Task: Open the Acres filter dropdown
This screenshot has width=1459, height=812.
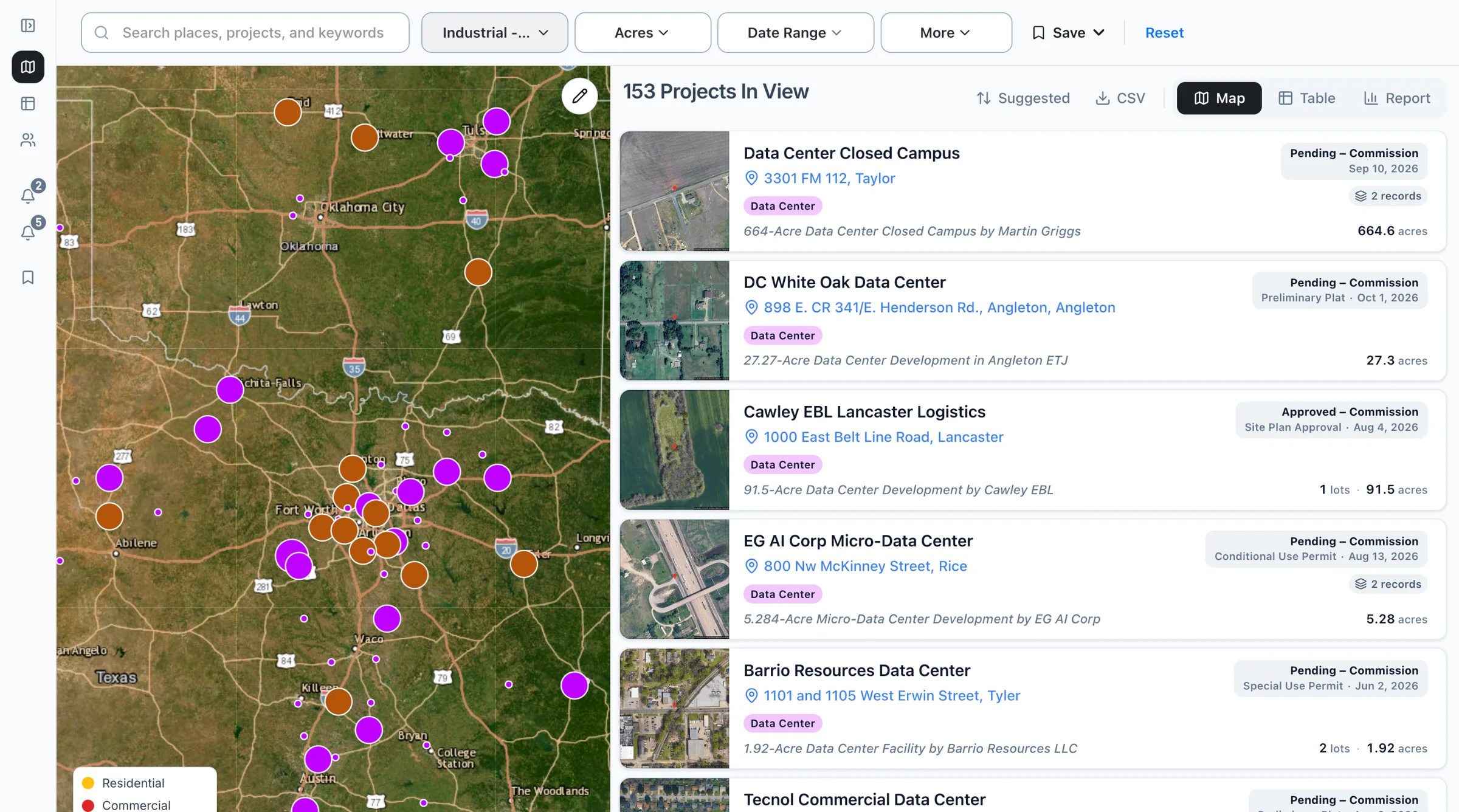Action: point(643,33)
